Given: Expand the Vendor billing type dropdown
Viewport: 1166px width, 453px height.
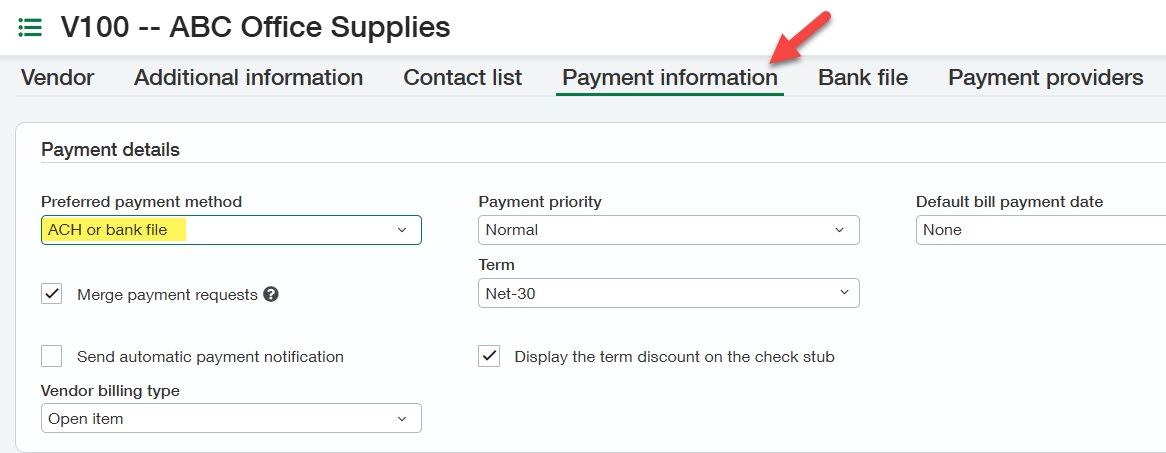Looking at the screenshot, I should pos(231,418).
